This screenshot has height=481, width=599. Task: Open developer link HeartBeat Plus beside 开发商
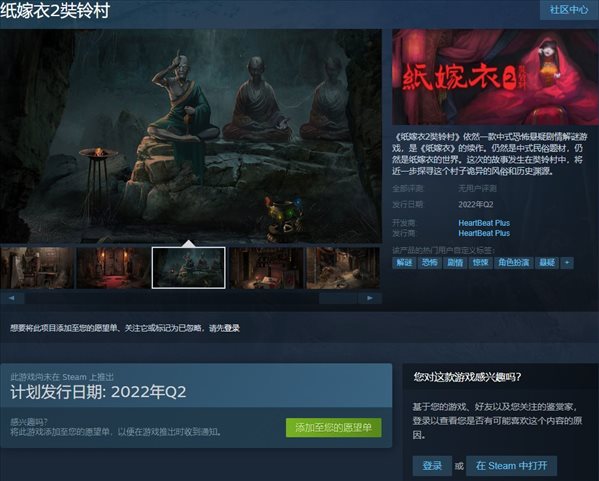(484, 223)
